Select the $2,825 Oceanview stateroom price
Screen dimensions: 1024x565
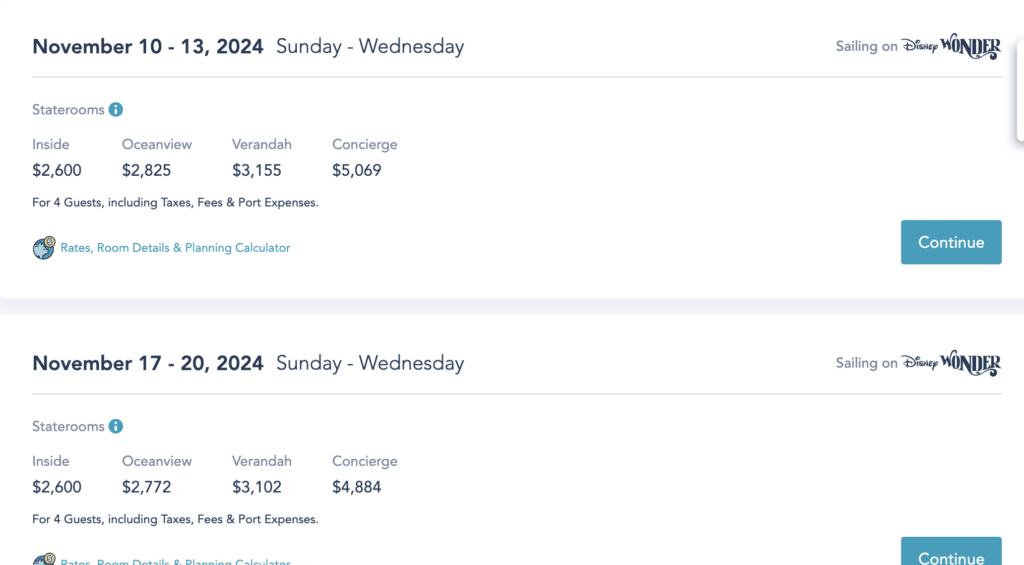(147, 170)
